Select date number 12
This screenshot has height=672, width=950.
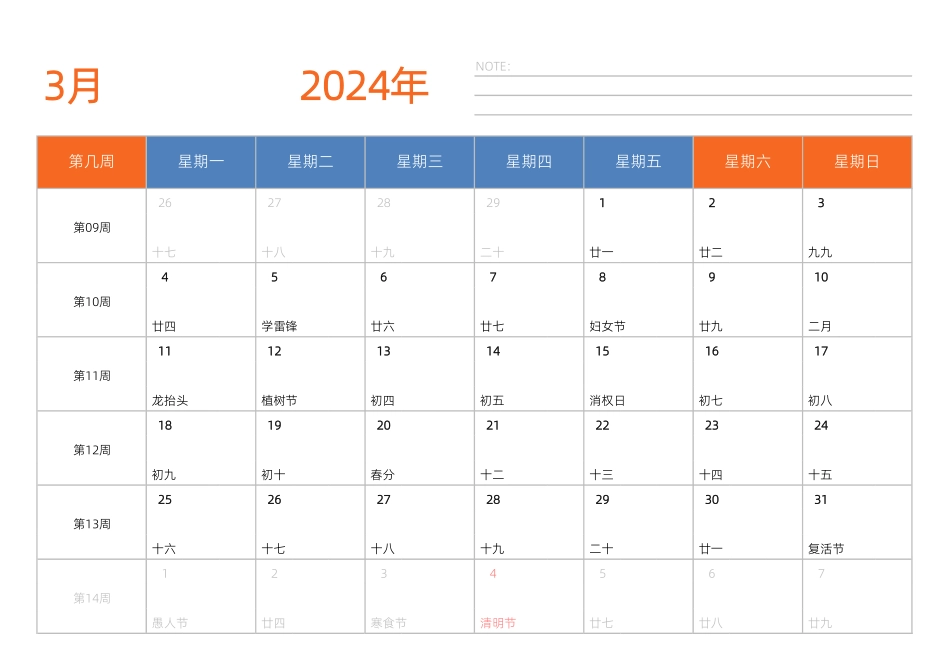tap(274, 351)
